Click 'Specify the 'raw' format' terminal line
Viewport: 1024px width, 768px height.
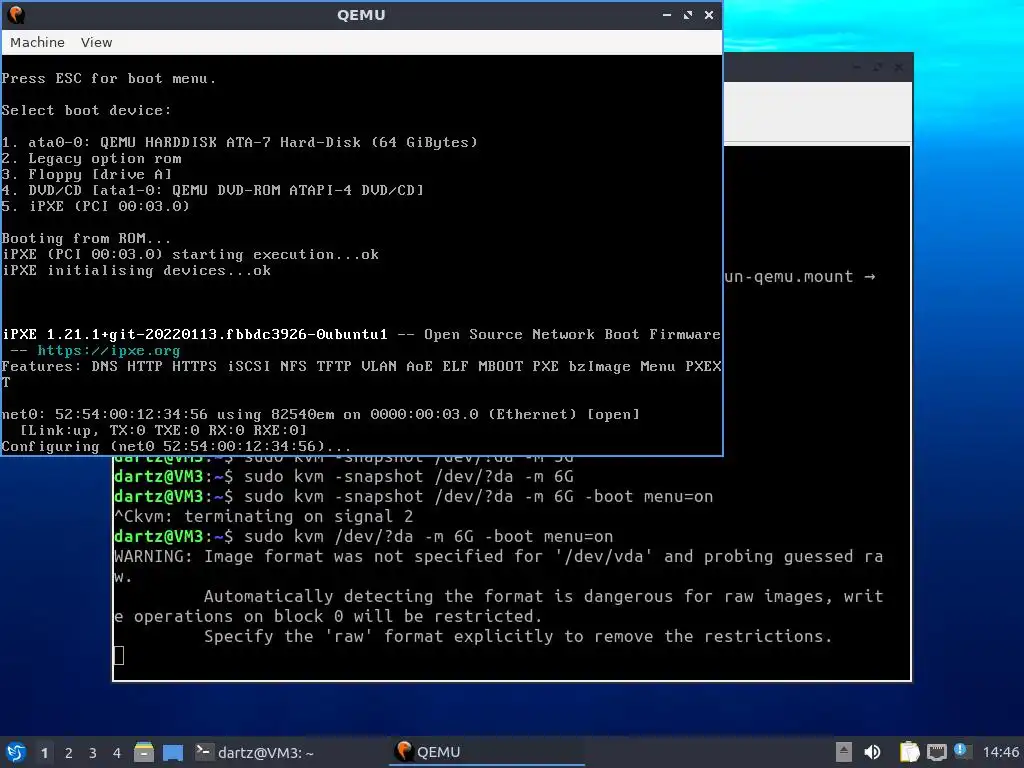coord(519,636)
